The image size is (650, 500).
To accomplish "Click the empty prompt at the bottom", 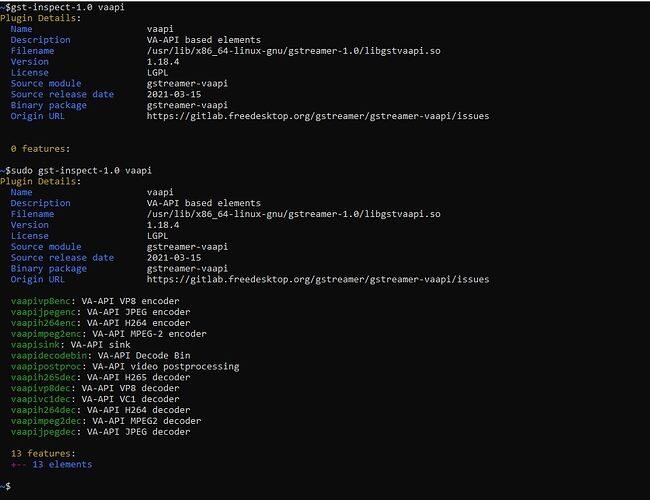I will click(5, 486).
